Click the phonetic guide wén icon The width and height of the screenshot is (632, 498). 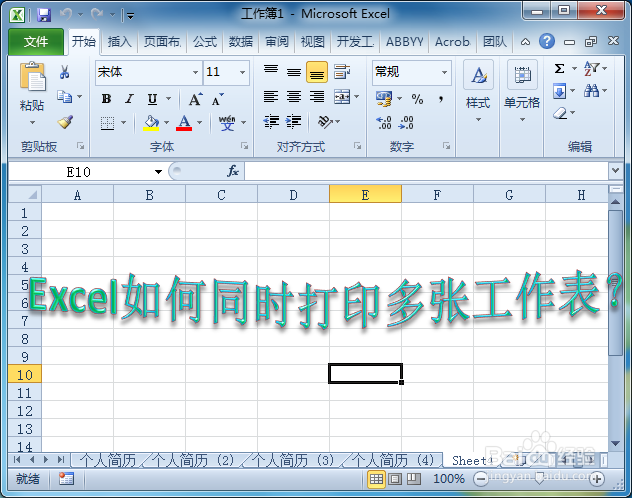(227, 122)
